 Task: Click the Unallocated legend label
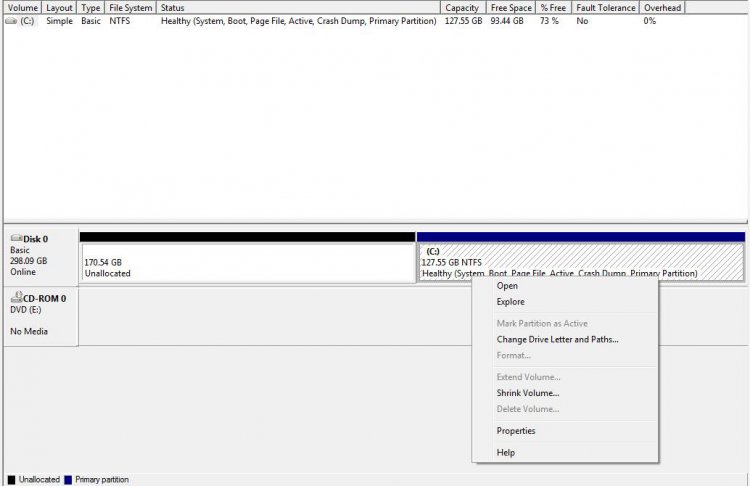tap(39, 480)
